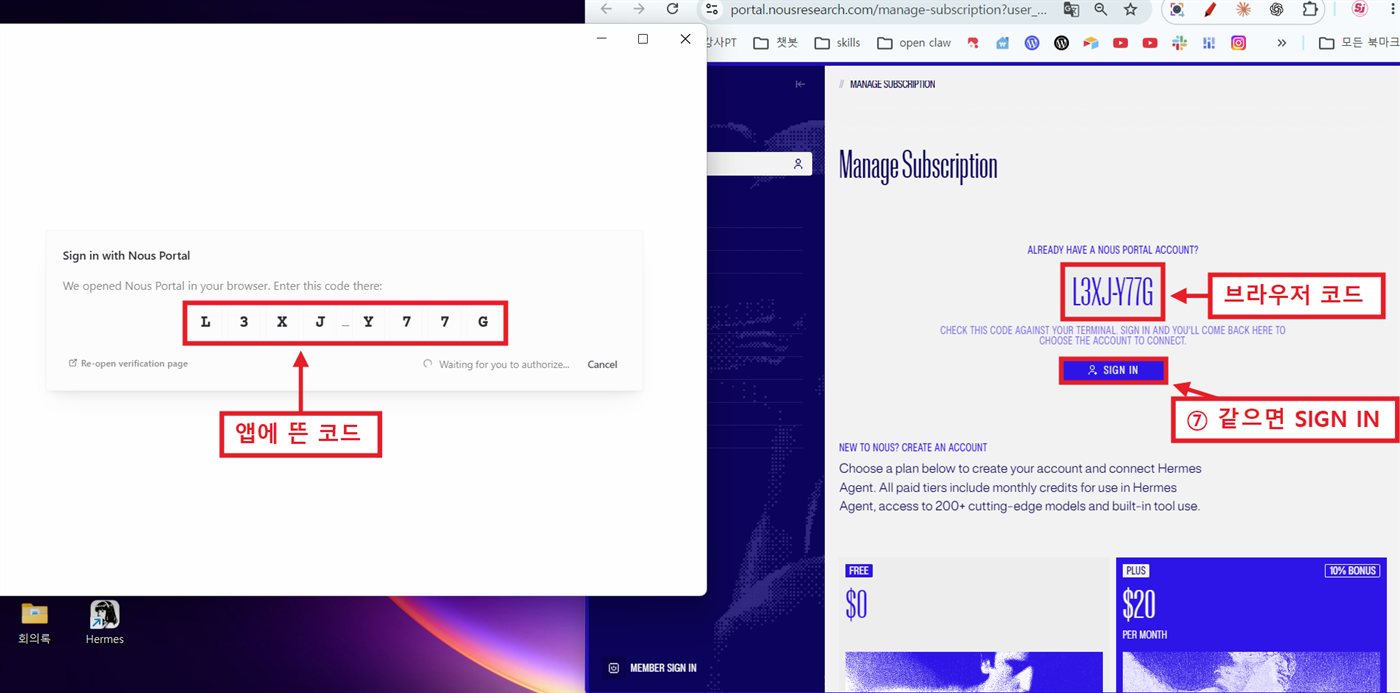Click 'NEW TO NOUS? CREATE AN ACCOUNT' text
The height and width of the screenshot is (693, 1400).
click(x=913, y=447)
